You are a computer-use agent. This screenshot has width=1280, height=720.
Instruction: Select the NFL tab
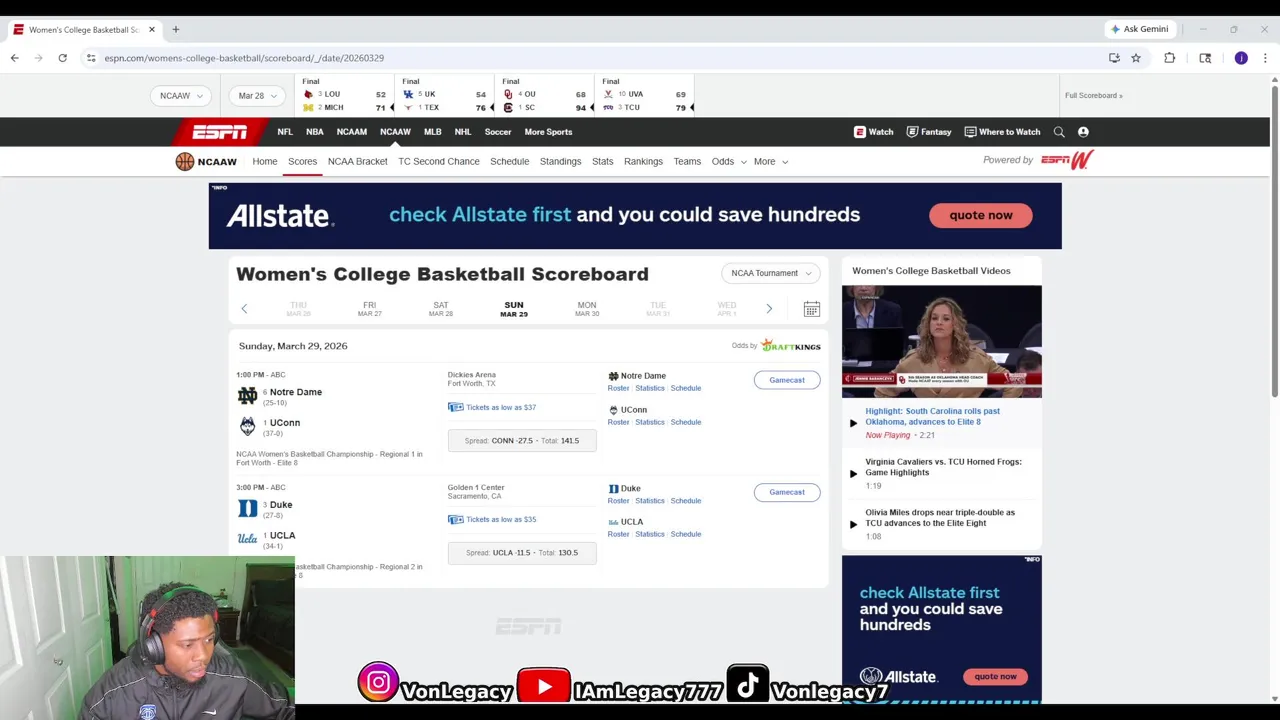[285, 132]
